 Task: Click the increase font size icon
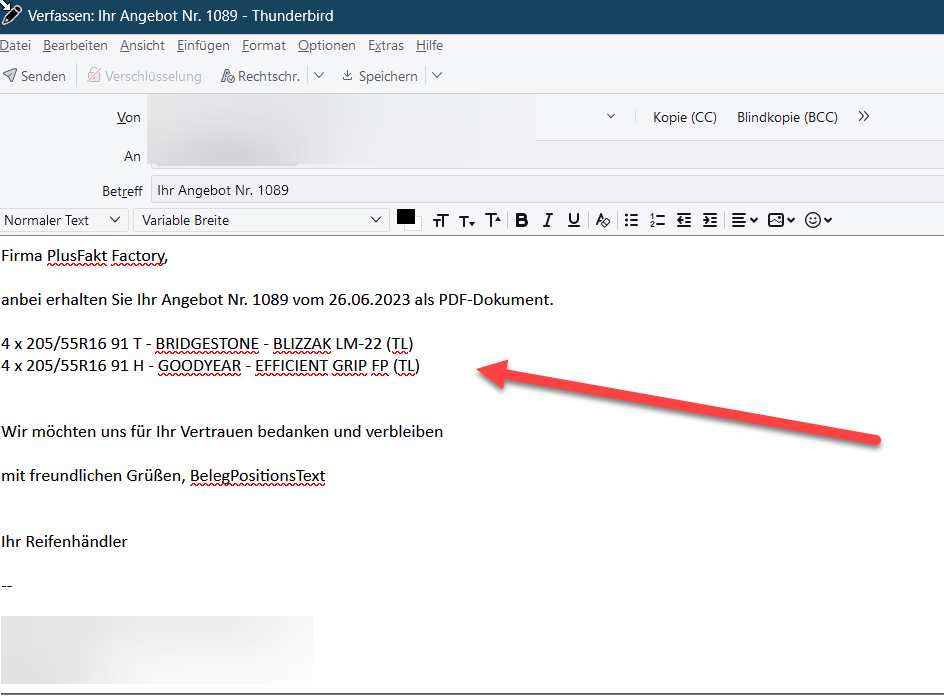pos(493,220)
